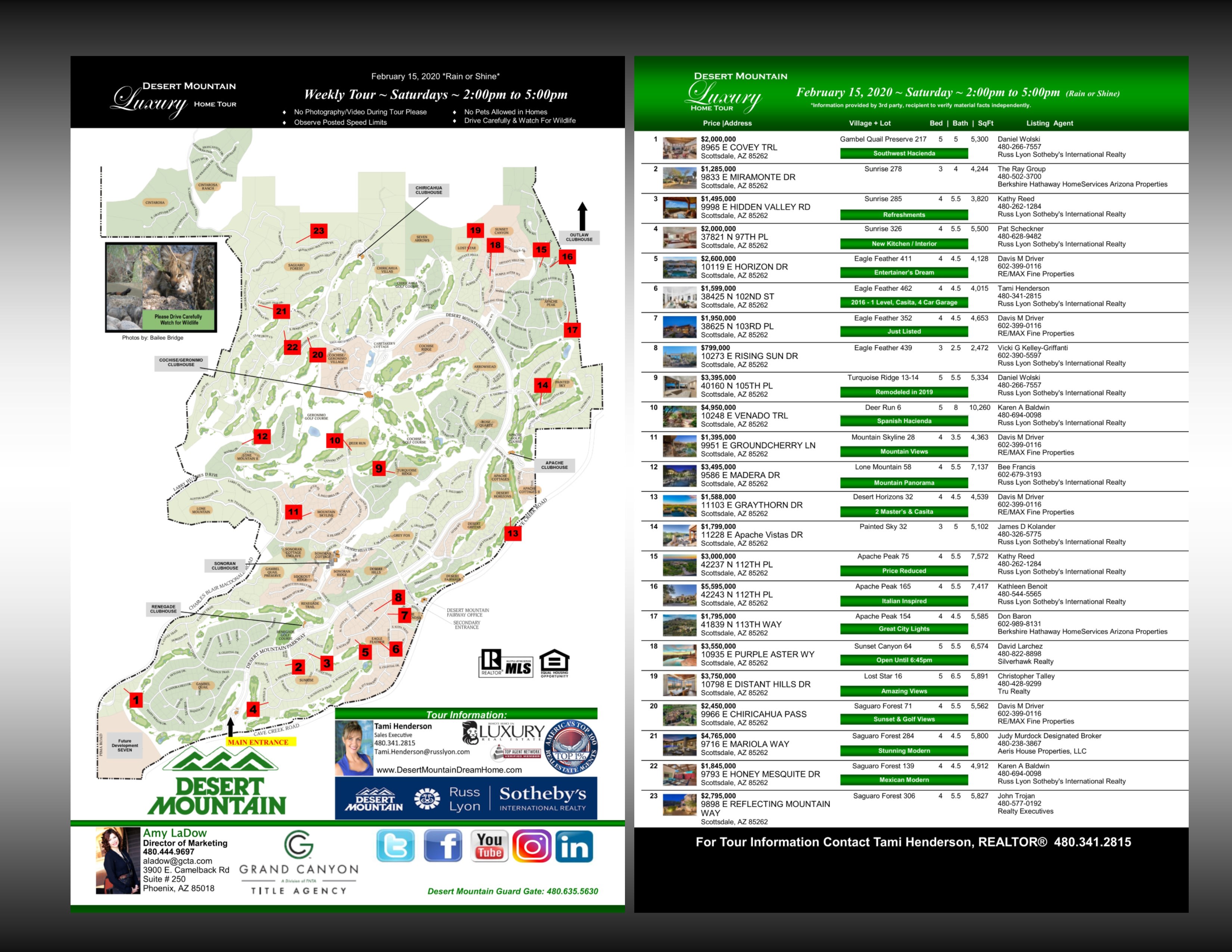Click the 'Village + Lot' column header
This screenshot has width=1232, height=952.
click(x=870, y=123)
